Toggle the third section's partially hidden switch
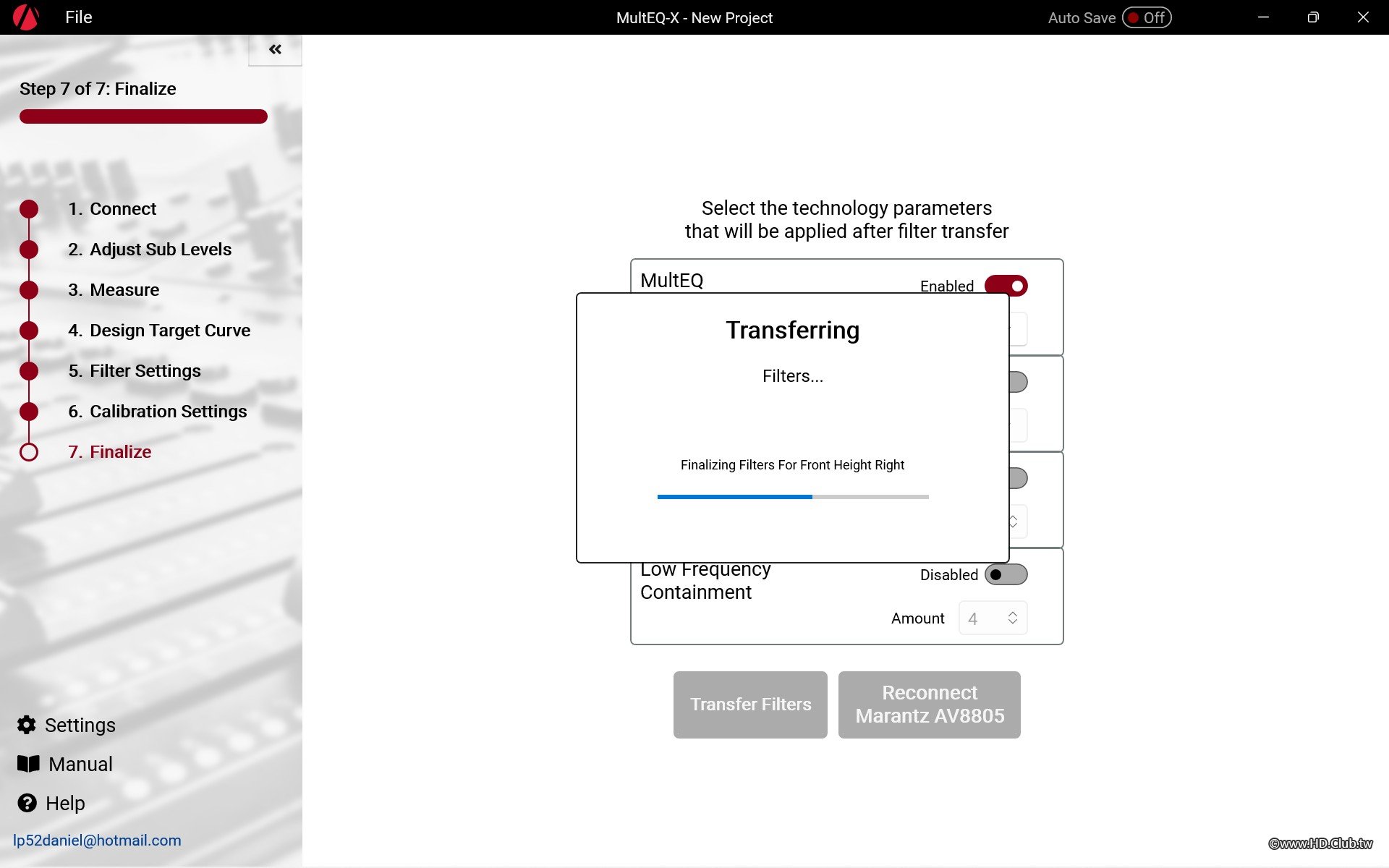1389x868 pixels. [x=1018, y=478]
